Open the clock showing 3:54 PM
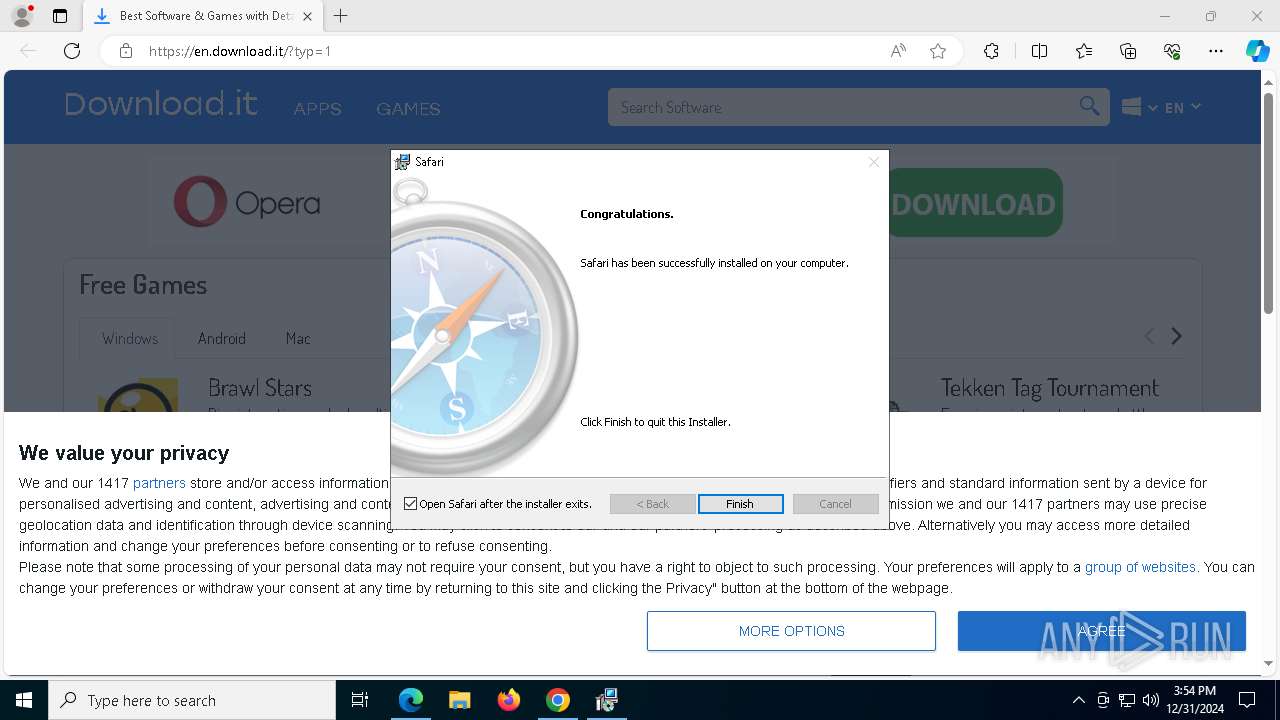The height and width of the screenshot is (720, 1280). [1194, 700]
